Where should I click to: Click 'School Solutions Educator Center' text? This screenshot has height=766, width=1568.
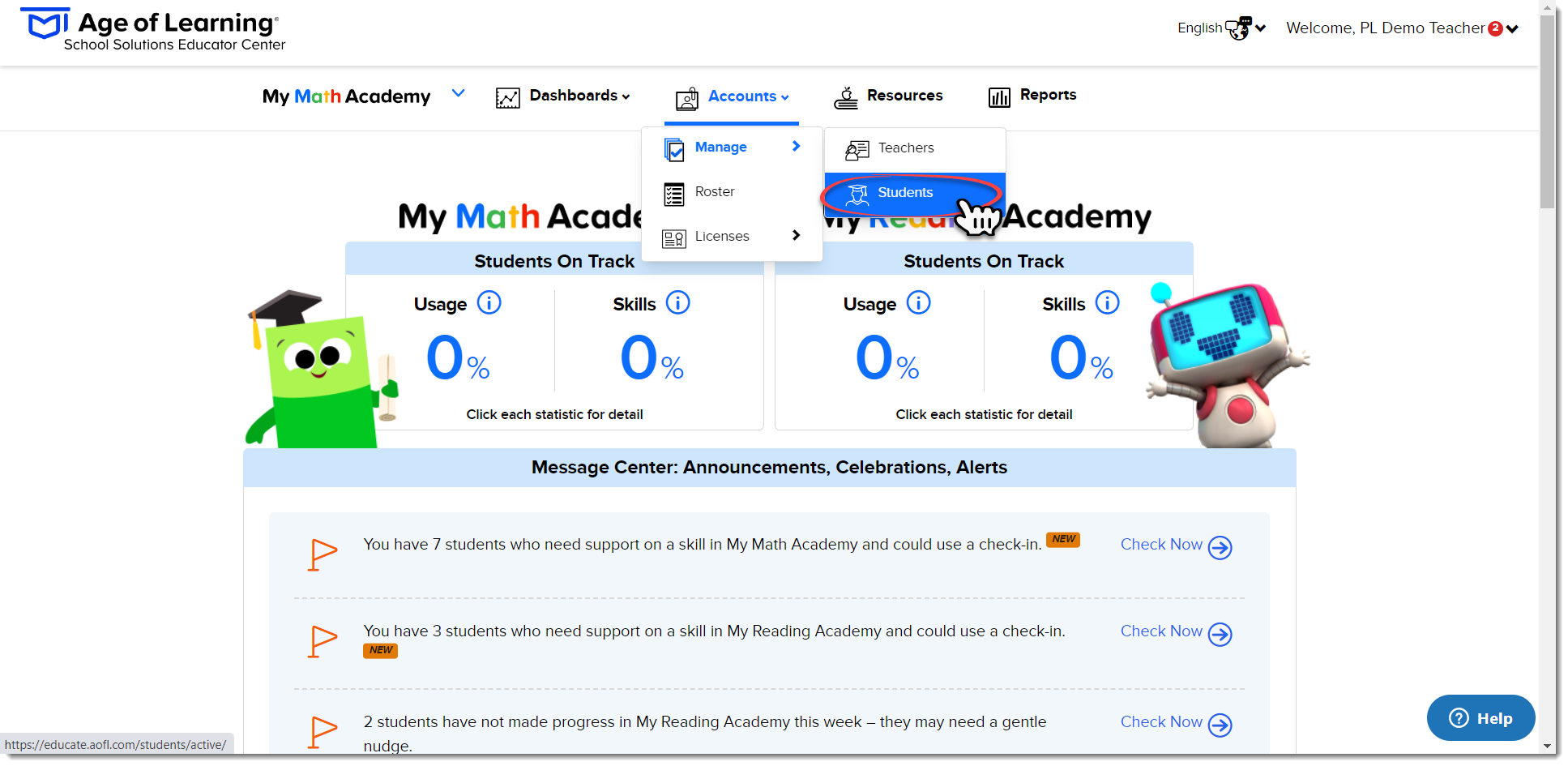[174, 45]
